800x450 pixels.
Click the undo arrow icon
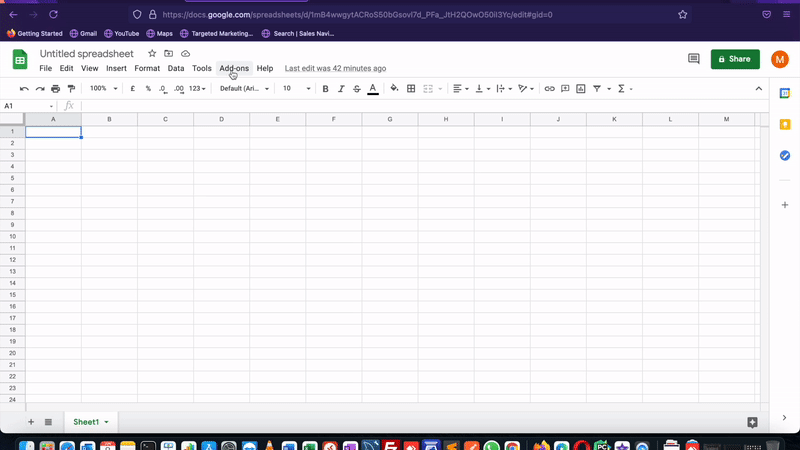click(24, 89)
